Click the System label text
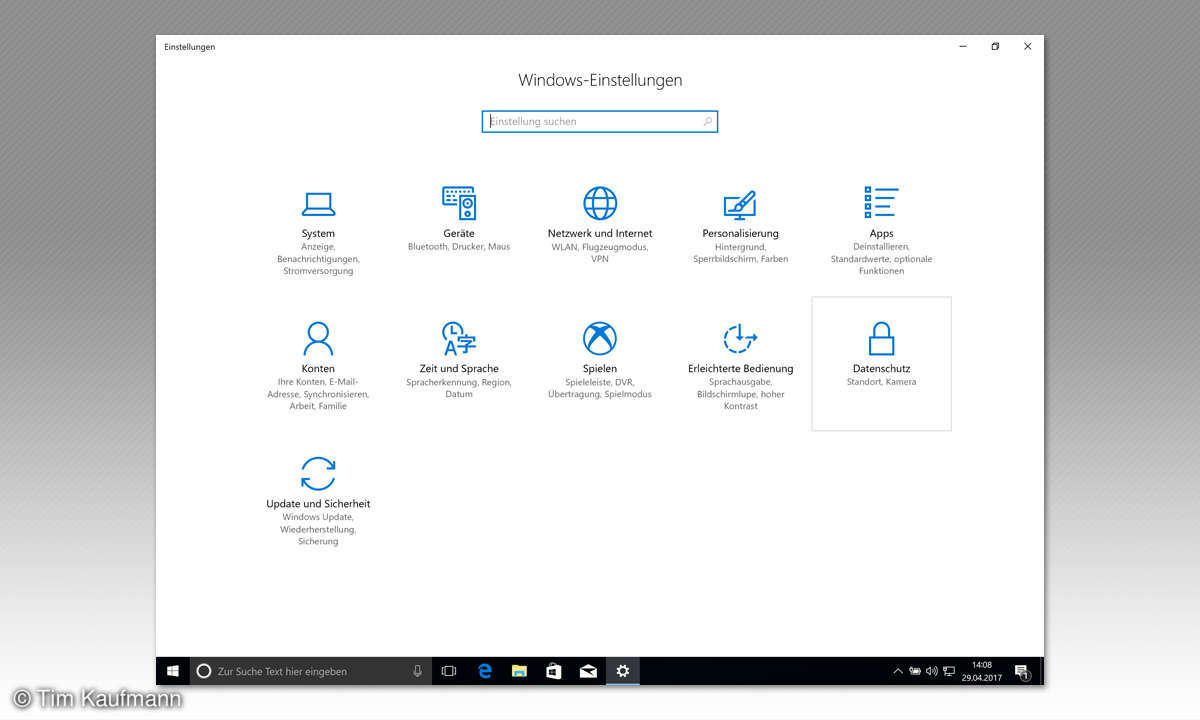1200x720 pixels. coord(318,234)
